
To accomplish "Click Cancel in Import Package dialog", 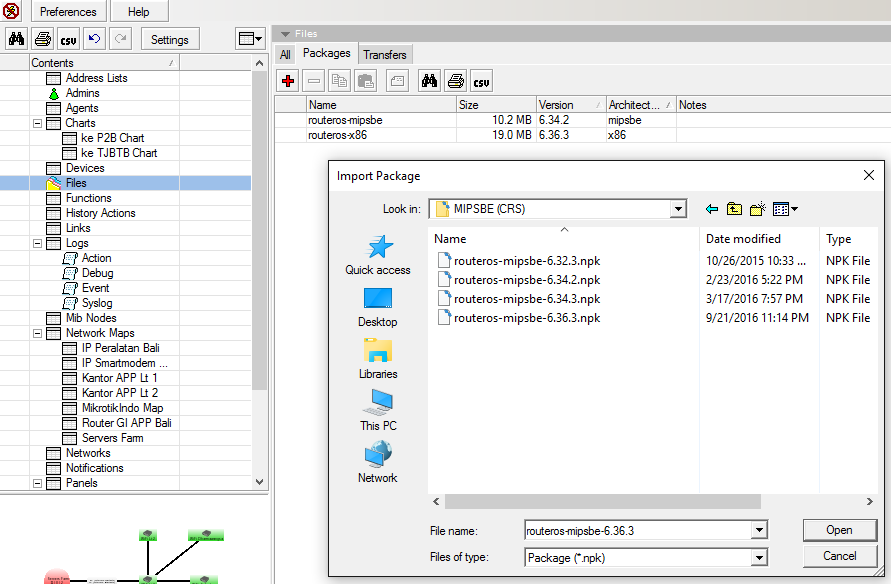I will click(839, 556).
